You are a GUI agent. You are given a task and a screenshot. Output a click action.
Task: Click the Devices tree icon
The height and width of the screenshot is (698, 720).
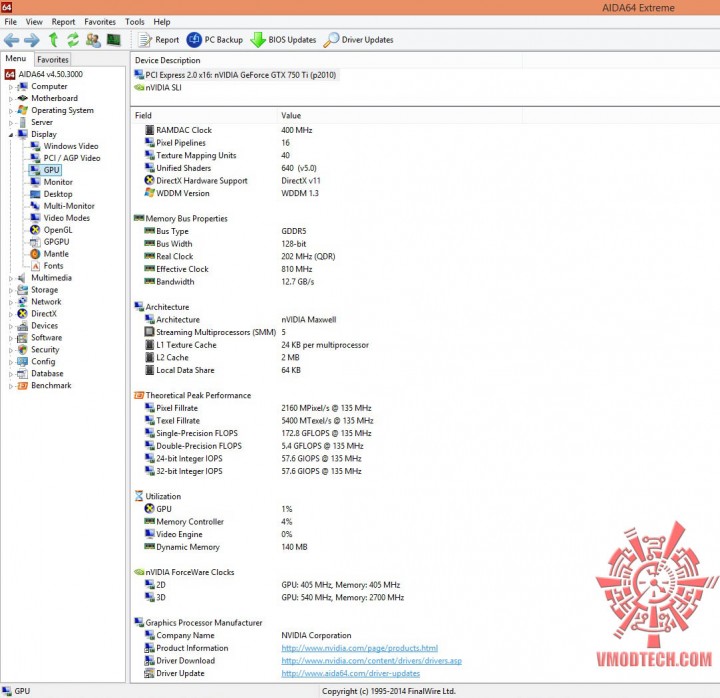(22, 326)
